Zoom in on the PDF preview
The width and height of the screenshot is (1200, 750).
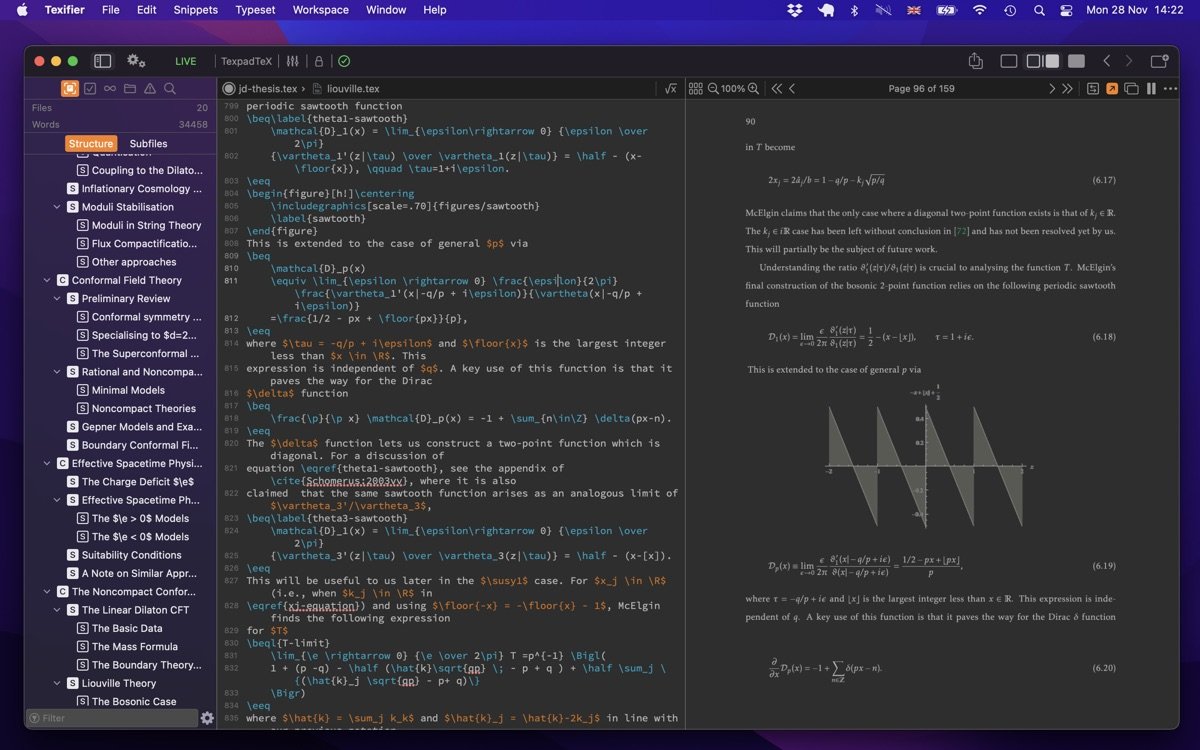753,88
